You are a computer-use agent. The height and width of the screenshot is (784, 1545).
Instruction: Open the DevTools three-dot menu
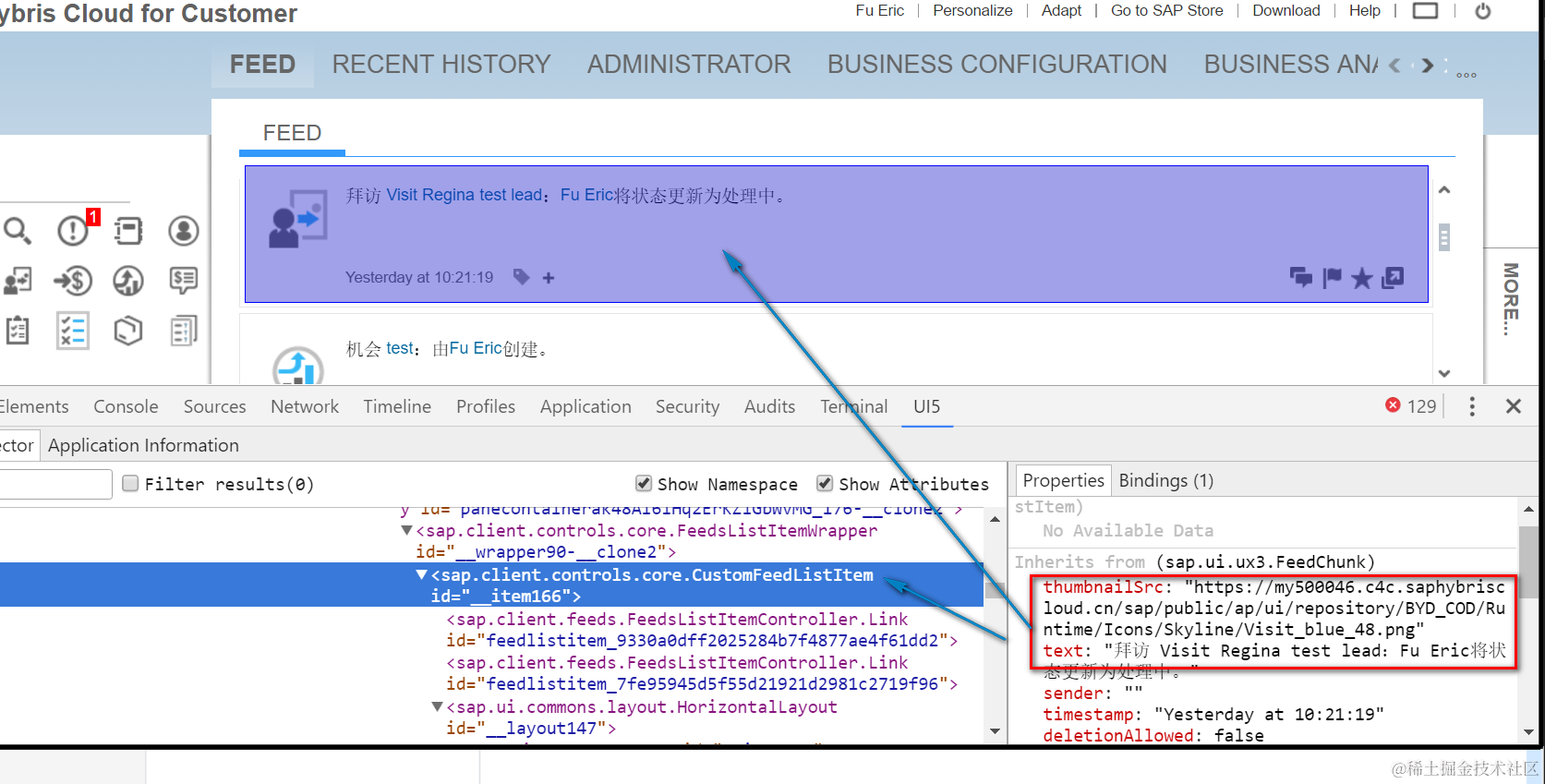pyautogui.click(x=1472, y=406)
